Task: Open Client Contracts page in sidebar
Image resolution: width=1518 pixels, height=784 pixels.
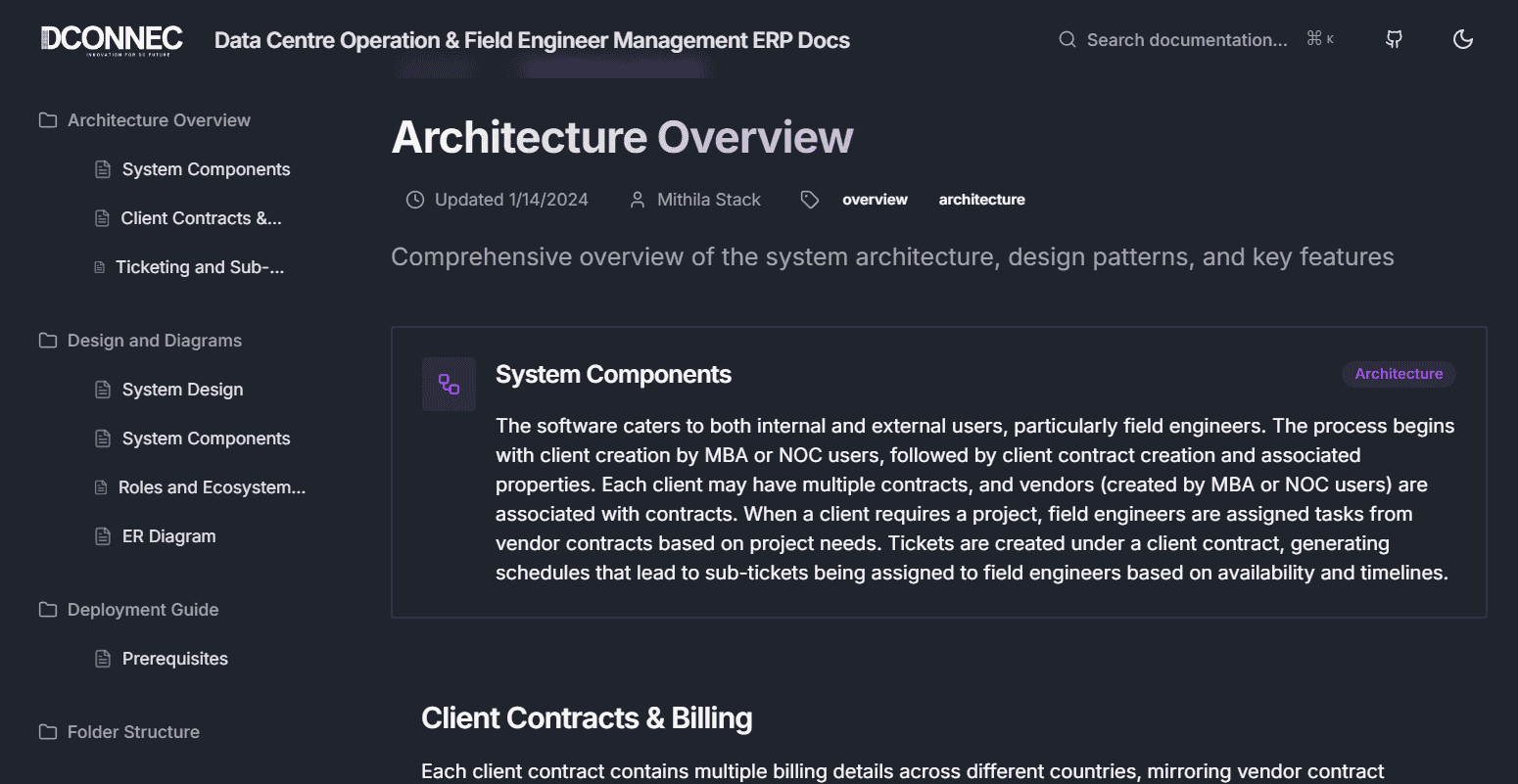Action: click(x=201, y=218)
